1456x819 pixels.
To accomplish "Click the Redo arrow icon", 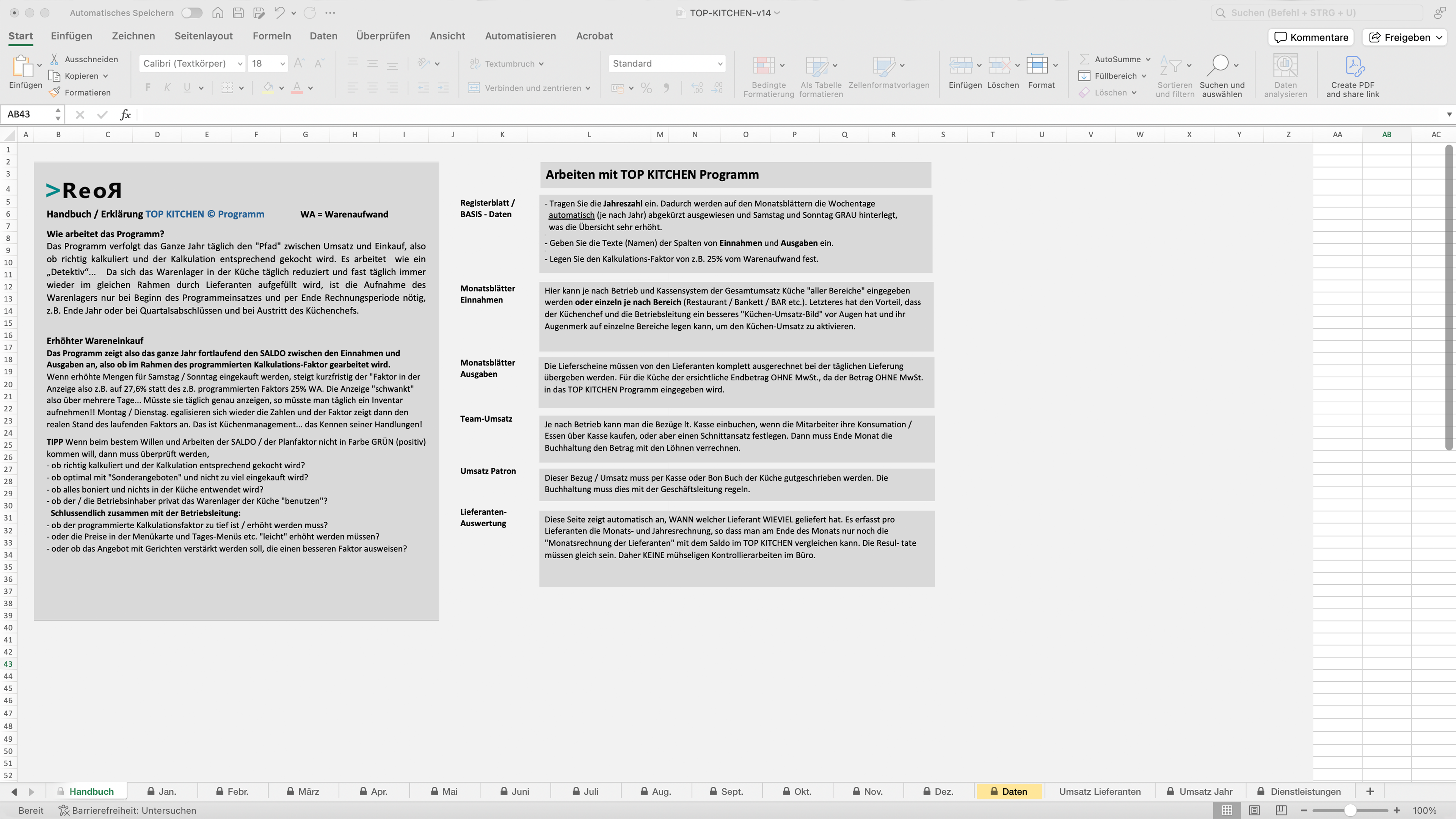I will (310, 13).
